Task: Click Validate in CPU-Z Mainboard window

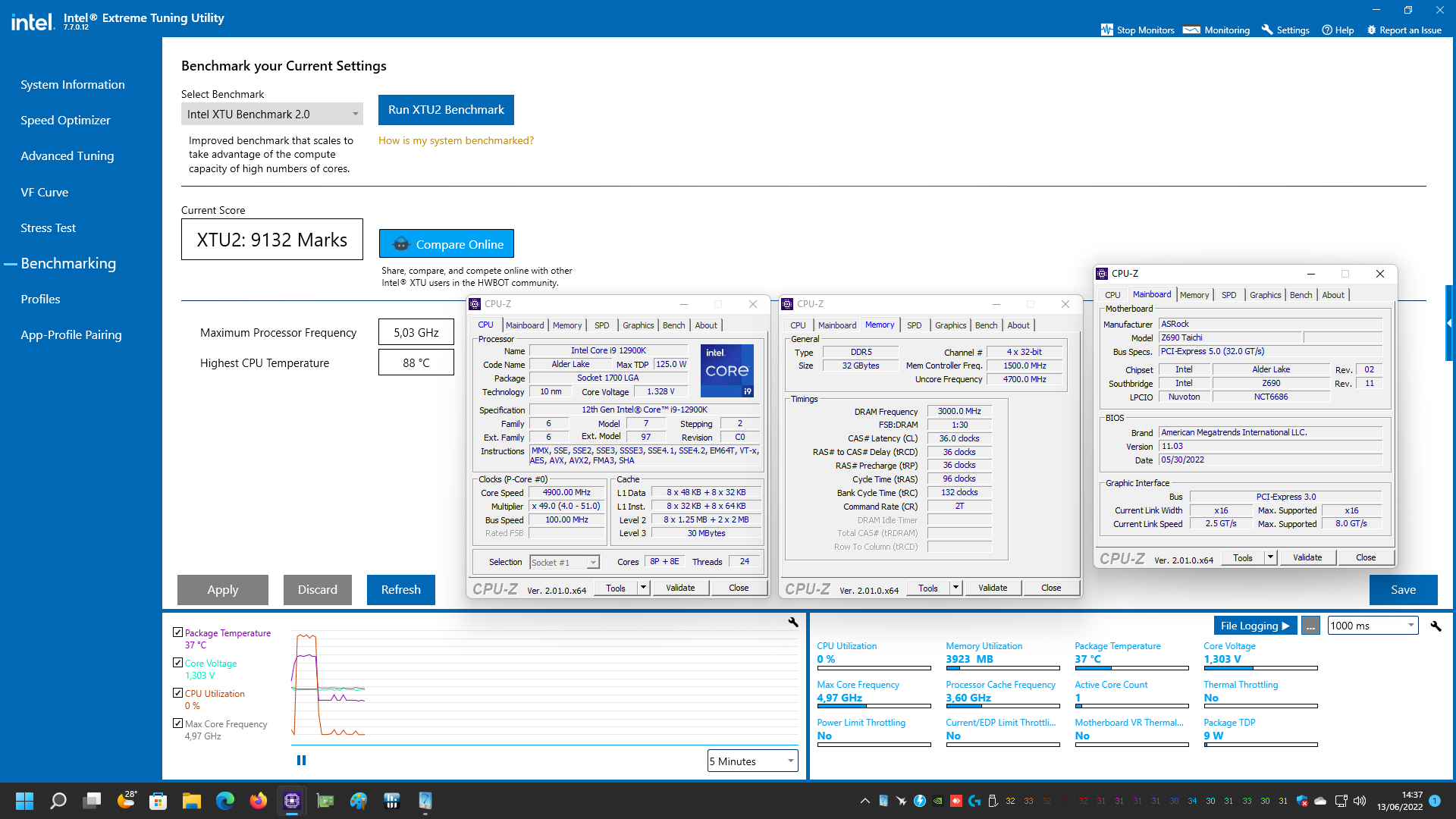Action: pos(1307,557)
